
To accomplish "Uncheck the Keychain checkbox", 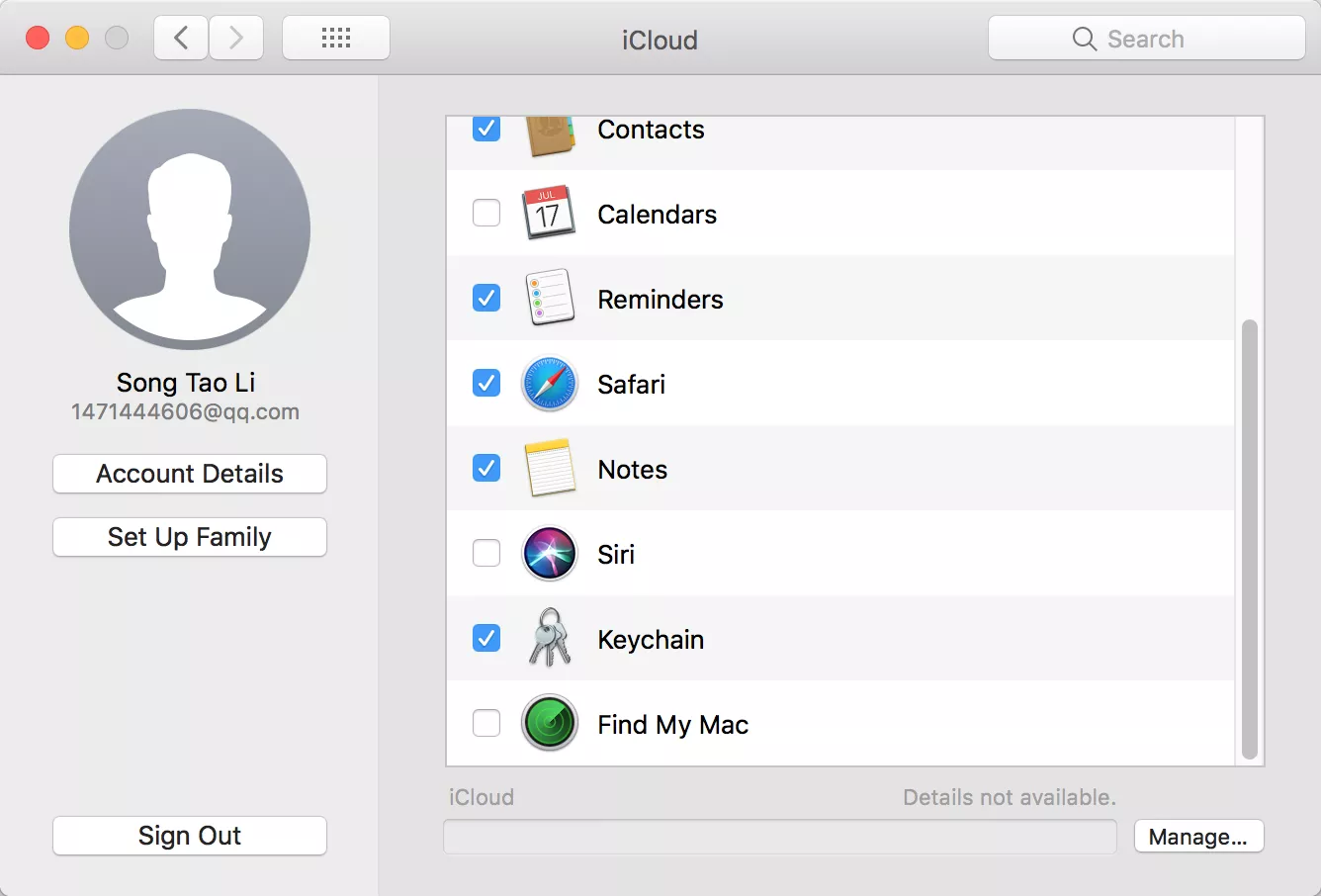I will click(x=486, y=638).
